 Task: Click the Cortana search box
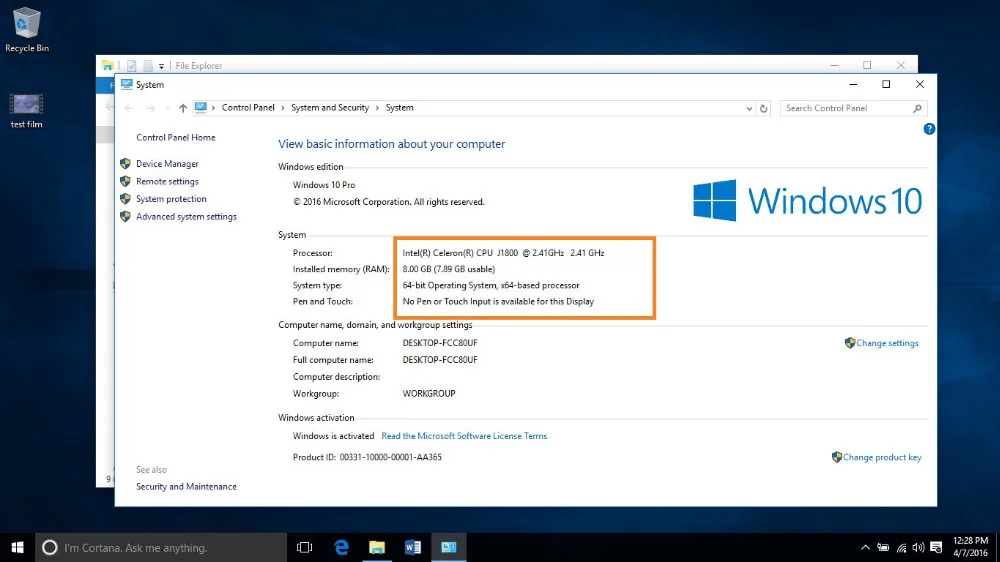[161, 547]
